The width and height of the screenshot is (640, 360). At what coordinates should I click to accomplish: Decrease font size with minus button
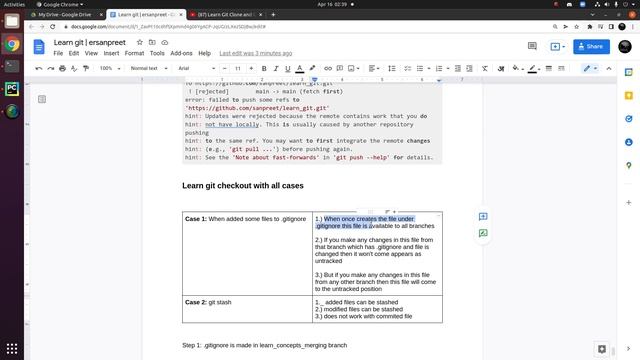pos(224,68)
